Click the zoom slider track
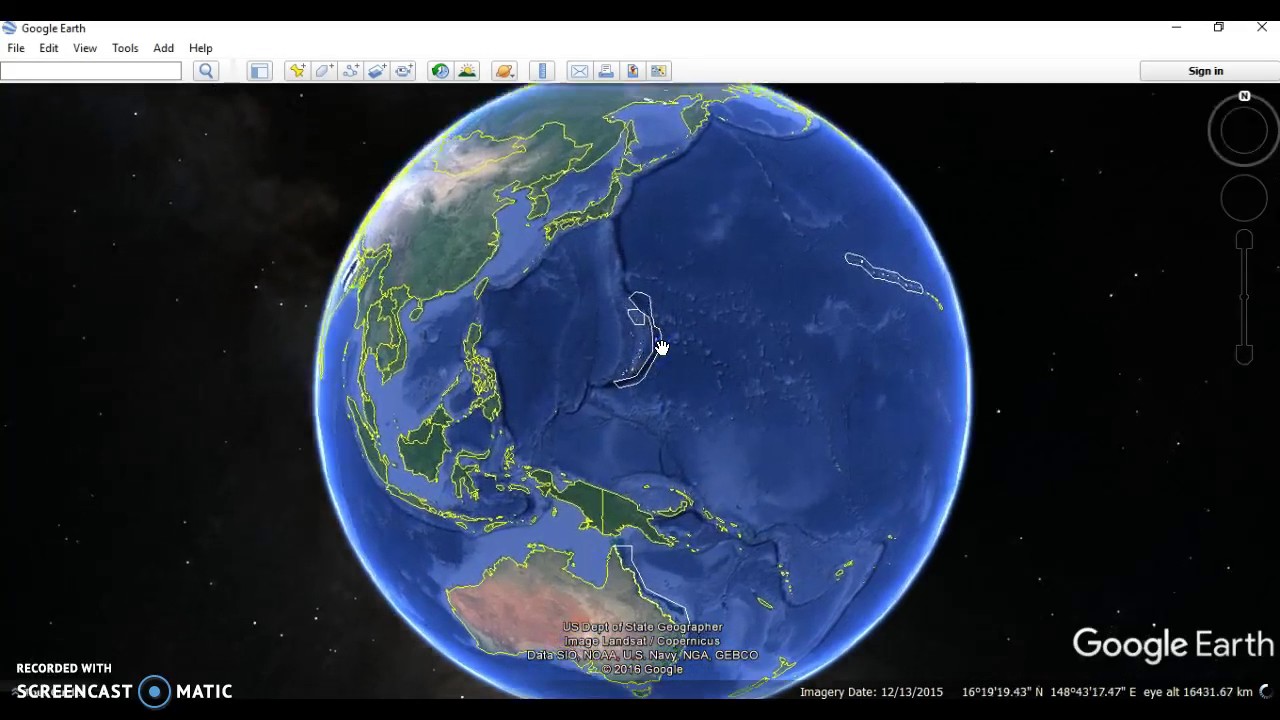The width and height of the screenshot is (1280, 720). [1244, 297]
